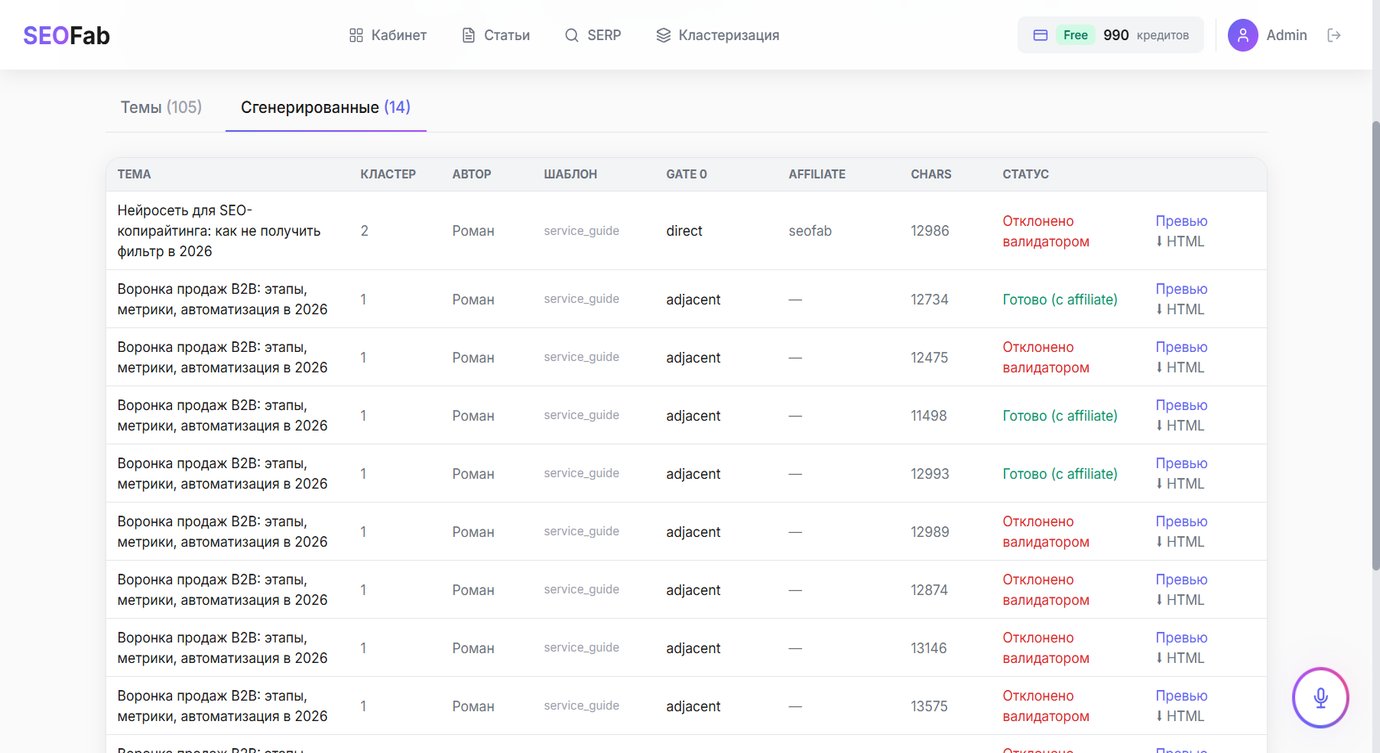Click the Admin username label
Image resolution: width=1380 pixels, height=753 pixels.
(x=1286, y=35)
